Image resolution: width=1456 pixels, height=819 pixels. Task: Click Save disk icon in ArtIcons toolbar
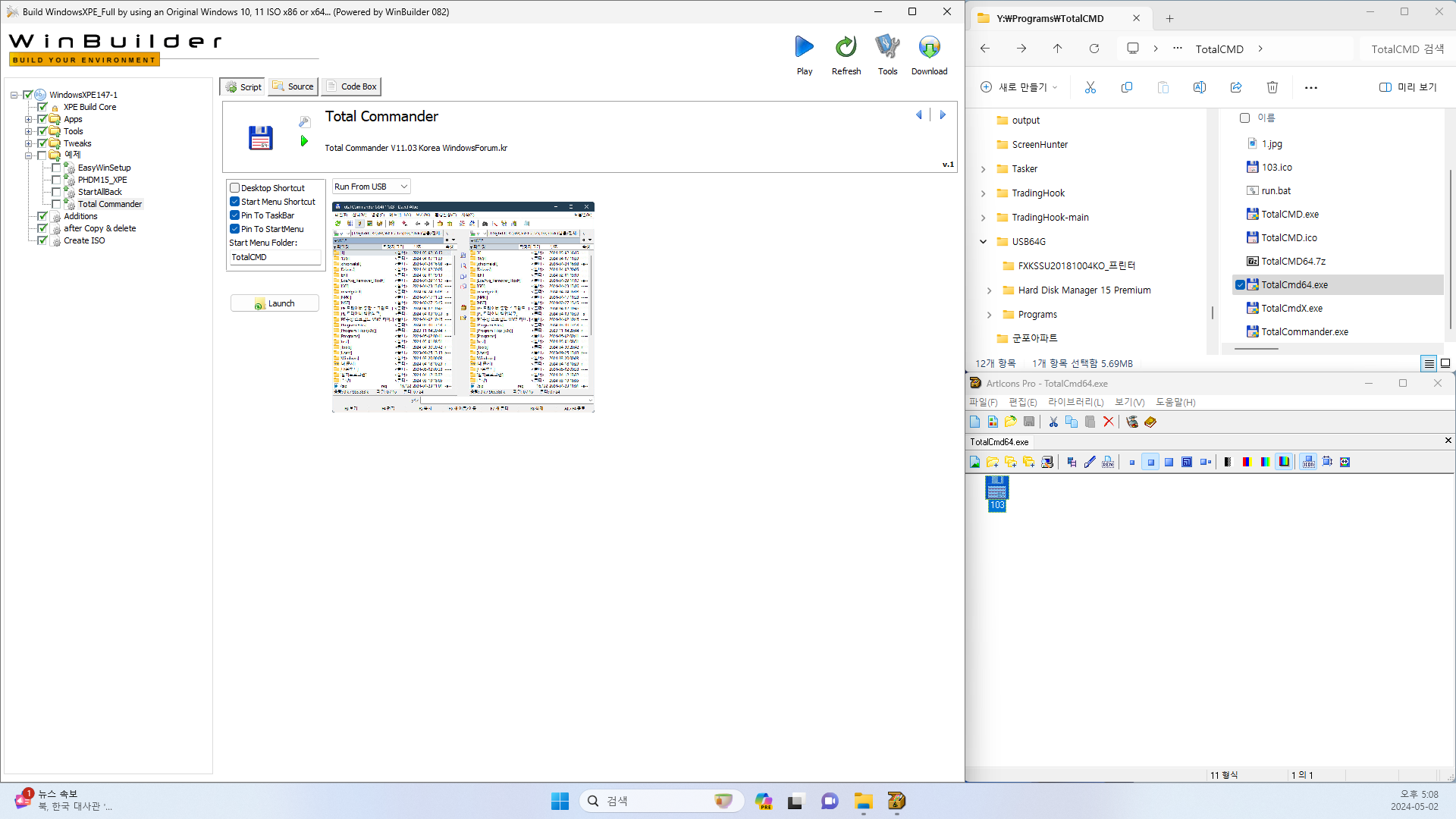(1029, 422)
